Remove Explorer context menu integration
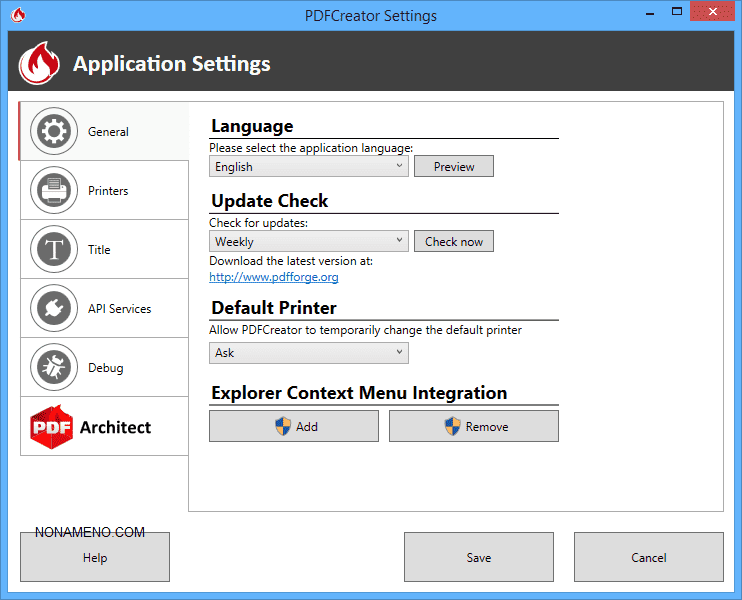 tap(474, 426)
